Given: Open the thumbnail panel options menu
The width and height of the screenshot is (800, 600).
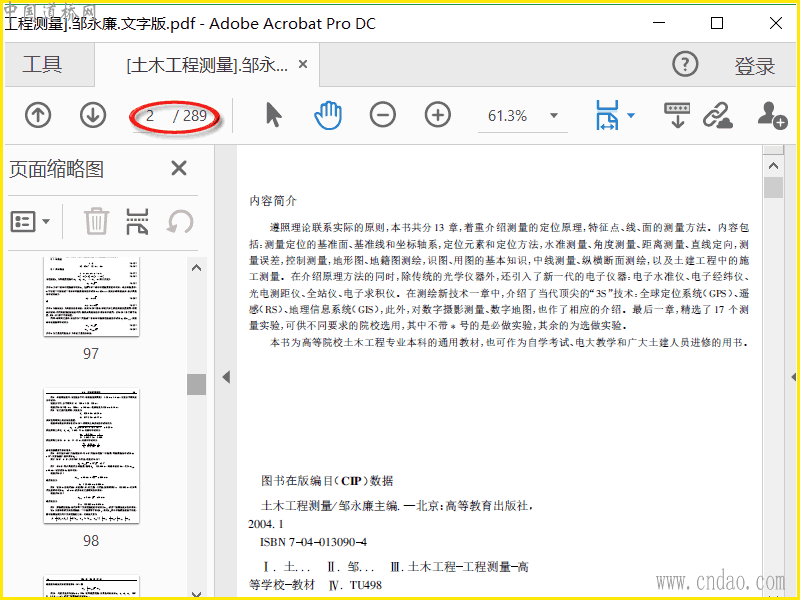Looking at the screenshot, I should pos(30,221).
